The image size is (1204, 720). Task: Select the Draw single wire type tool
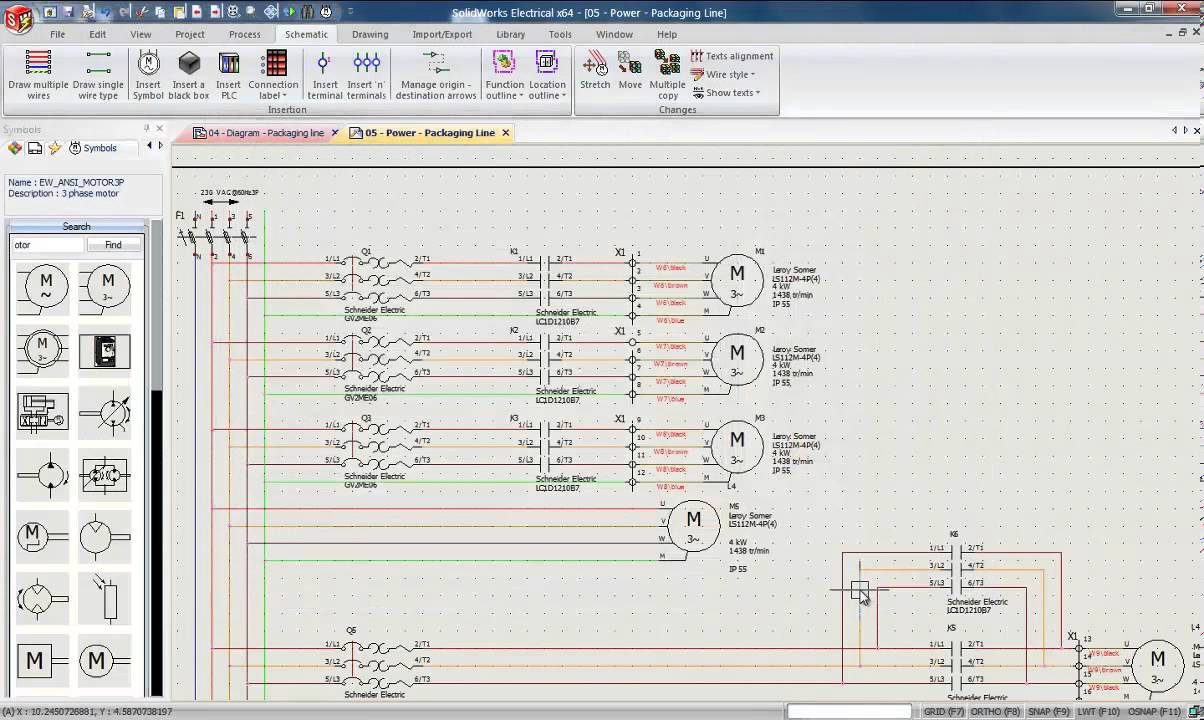[98, 75]
